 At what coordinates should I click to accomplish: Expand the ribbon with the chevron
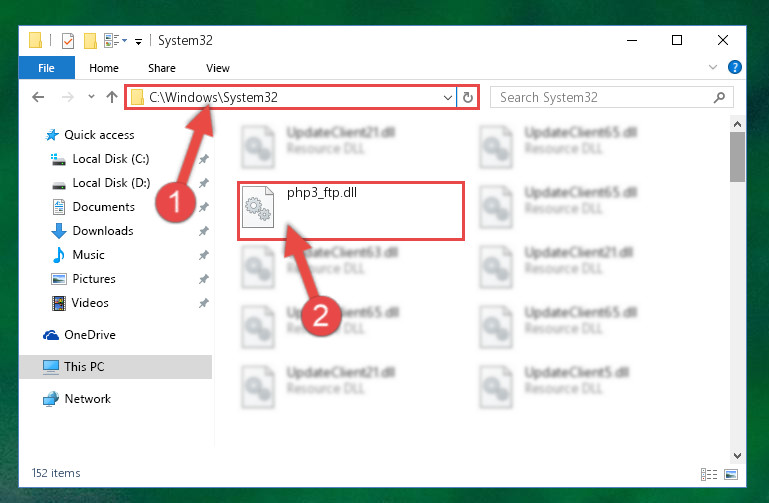[x=713, y=67]
